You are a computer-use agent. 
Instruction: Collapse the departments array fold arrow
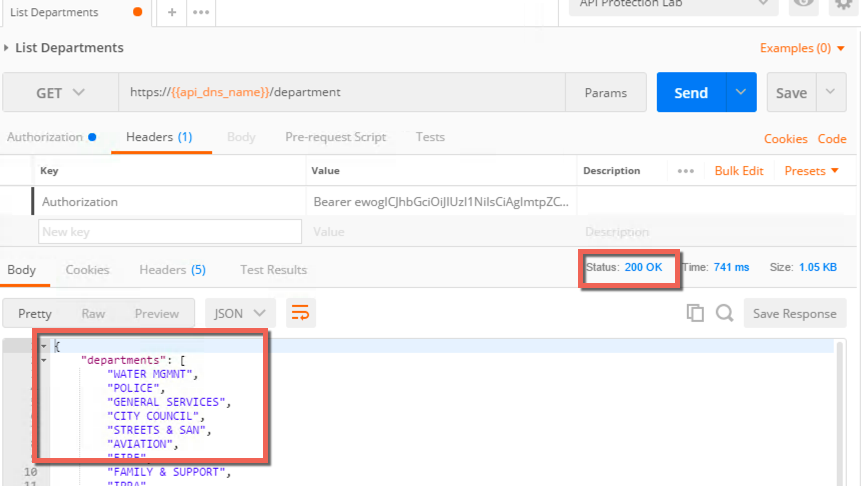43,360
